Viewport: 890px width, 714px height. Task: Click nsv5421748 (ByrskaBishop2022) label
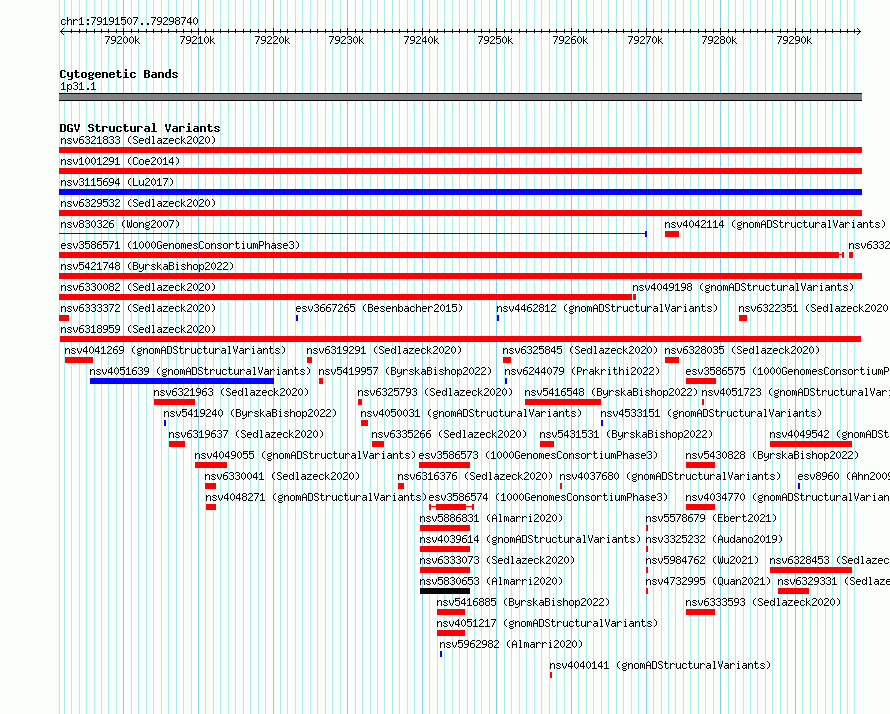147,266
